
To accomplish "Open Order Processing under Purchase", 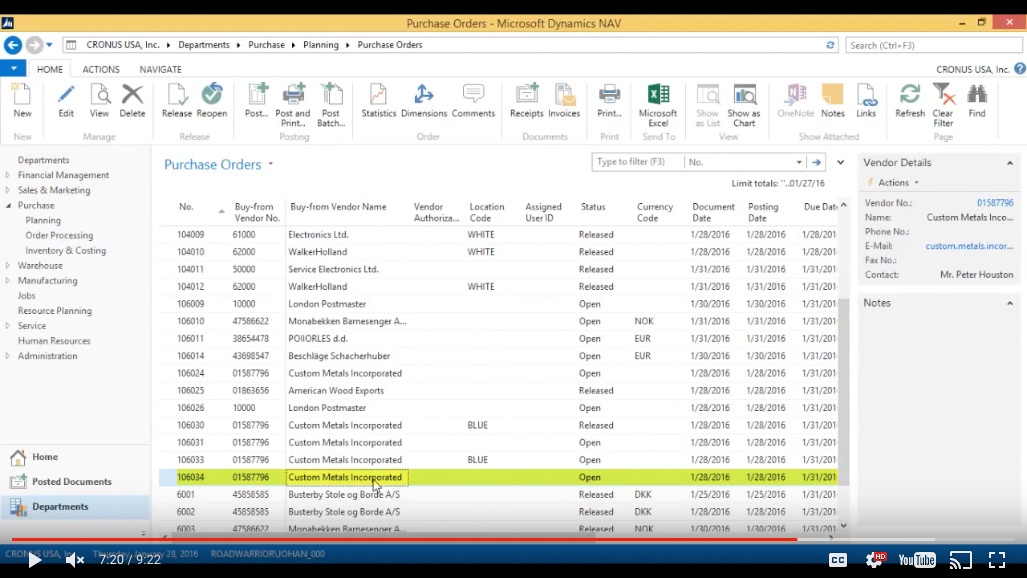I will [59, 235].
